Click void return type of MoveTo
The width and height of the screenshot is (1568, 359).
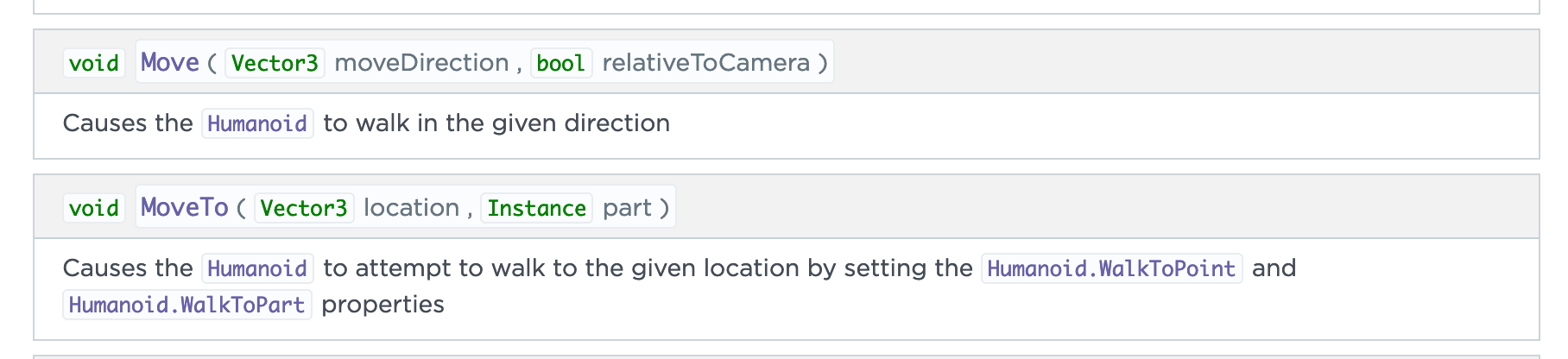(93, 208)
